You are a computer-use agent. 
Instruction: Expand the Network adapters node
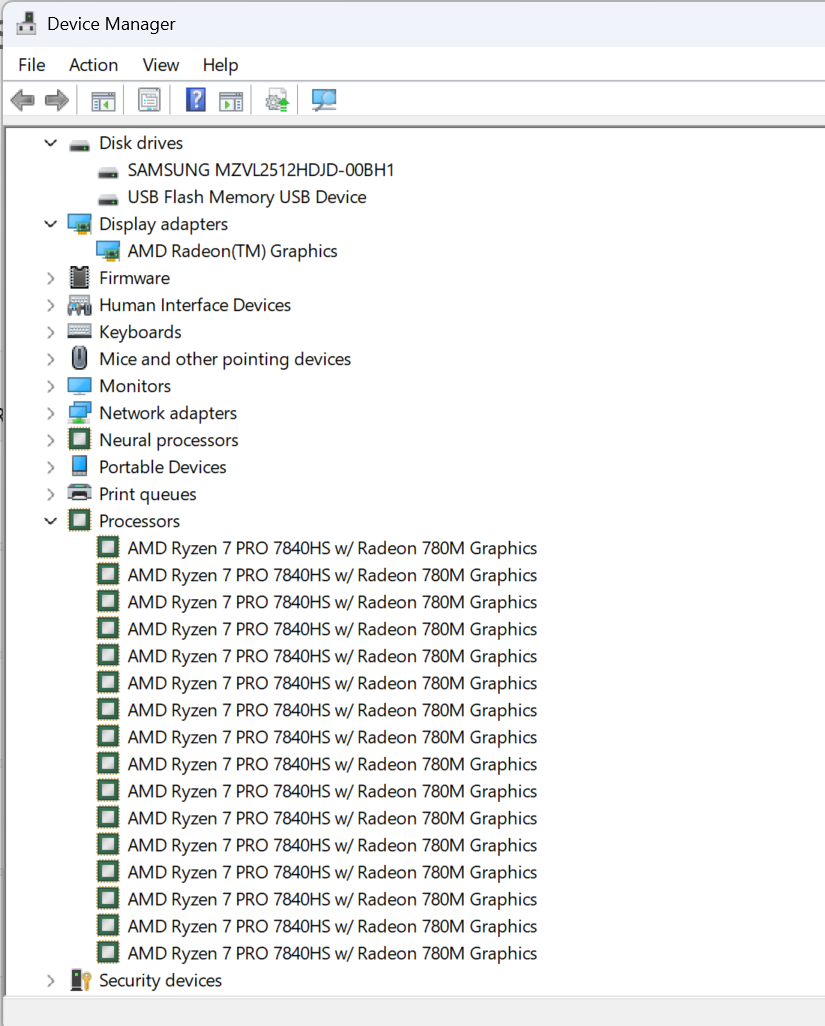click(50, 413)
